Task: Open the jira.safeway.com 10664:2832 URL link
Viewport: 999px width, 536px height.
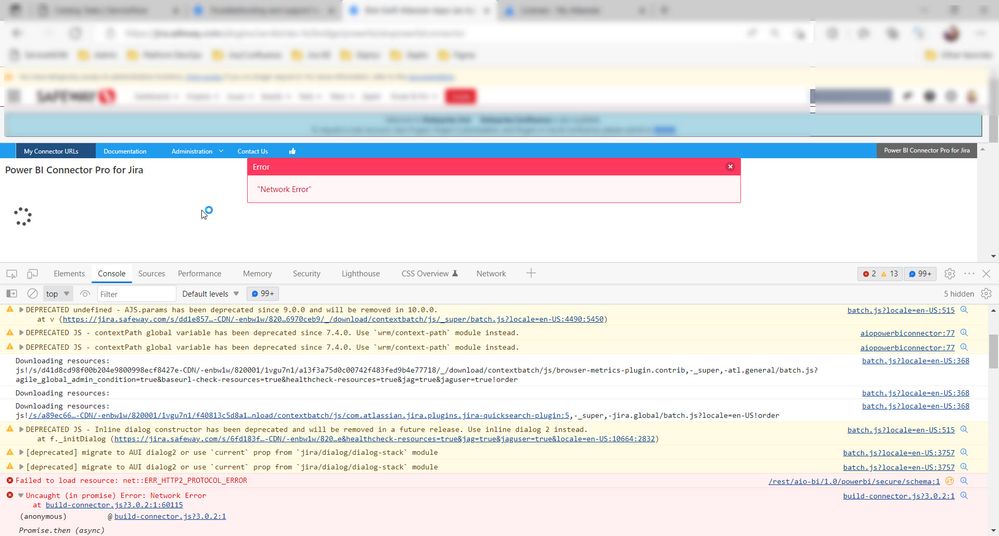Action: point(385,439)
